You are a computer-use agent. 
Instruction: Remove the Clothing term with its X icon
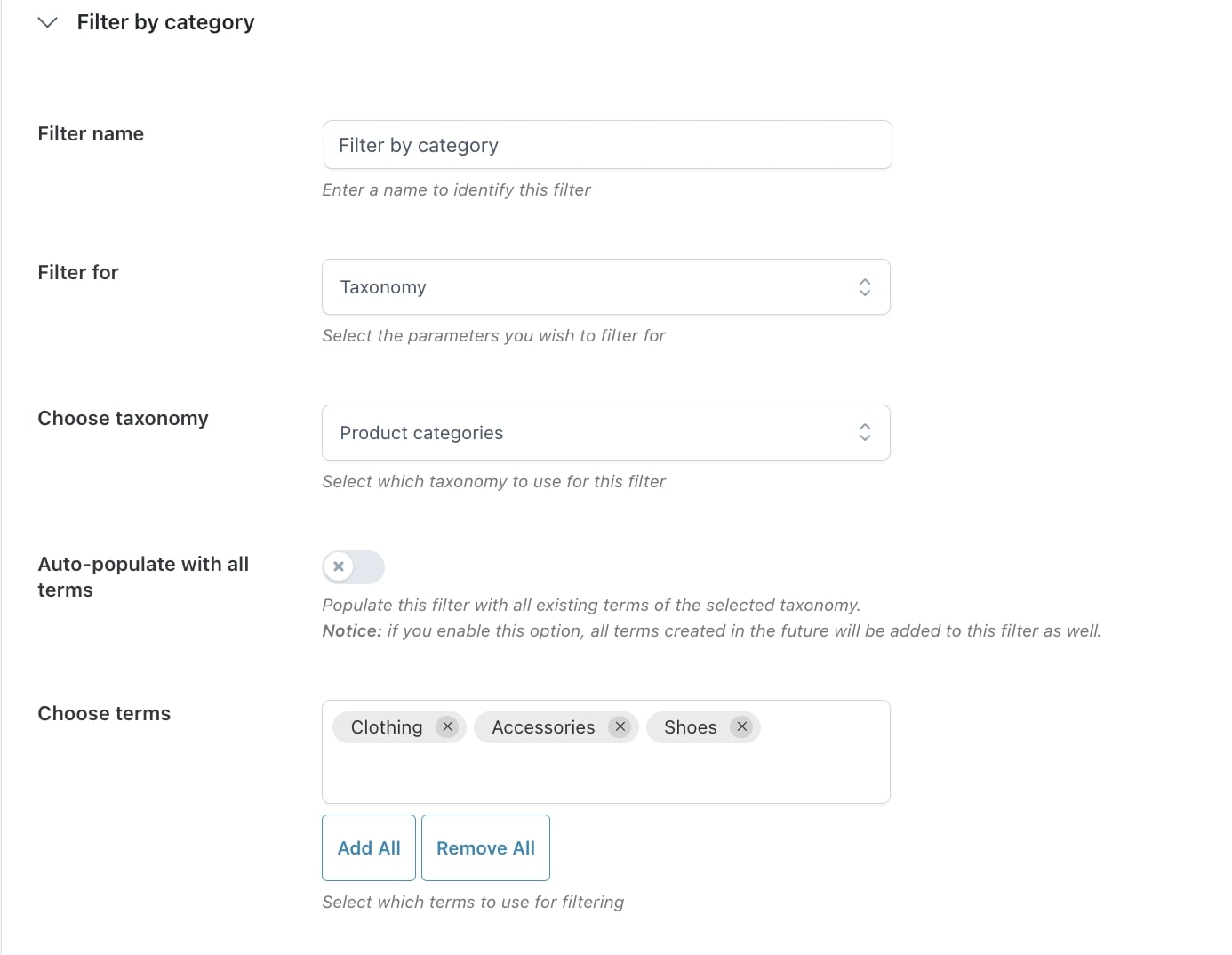click(448, 727)
